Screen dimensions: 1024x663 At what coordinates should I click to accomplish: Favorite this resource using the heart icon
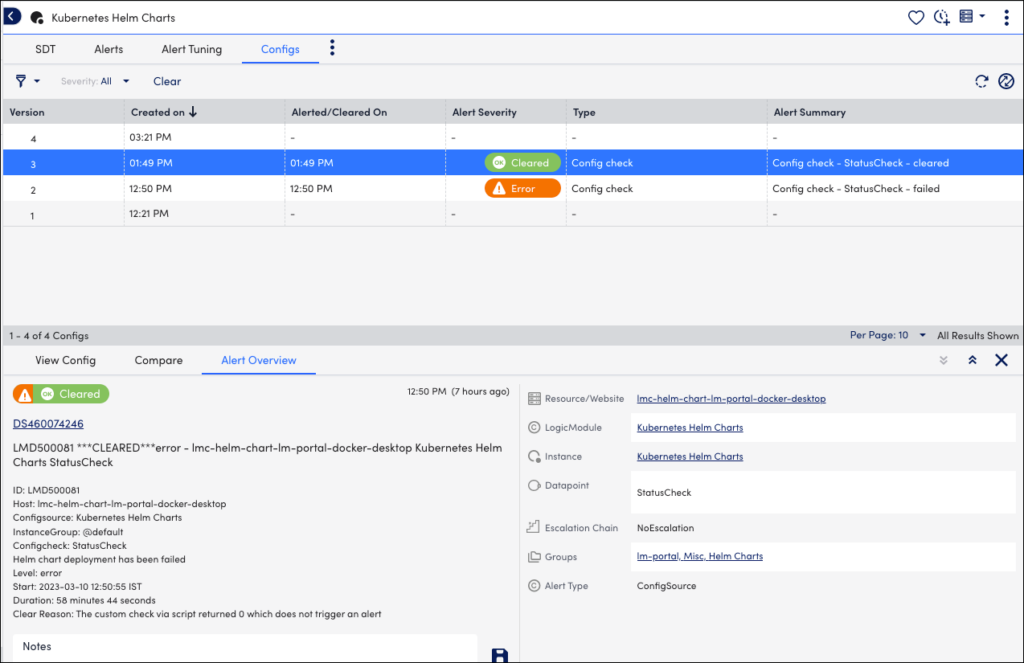click(x=916, y=17)
